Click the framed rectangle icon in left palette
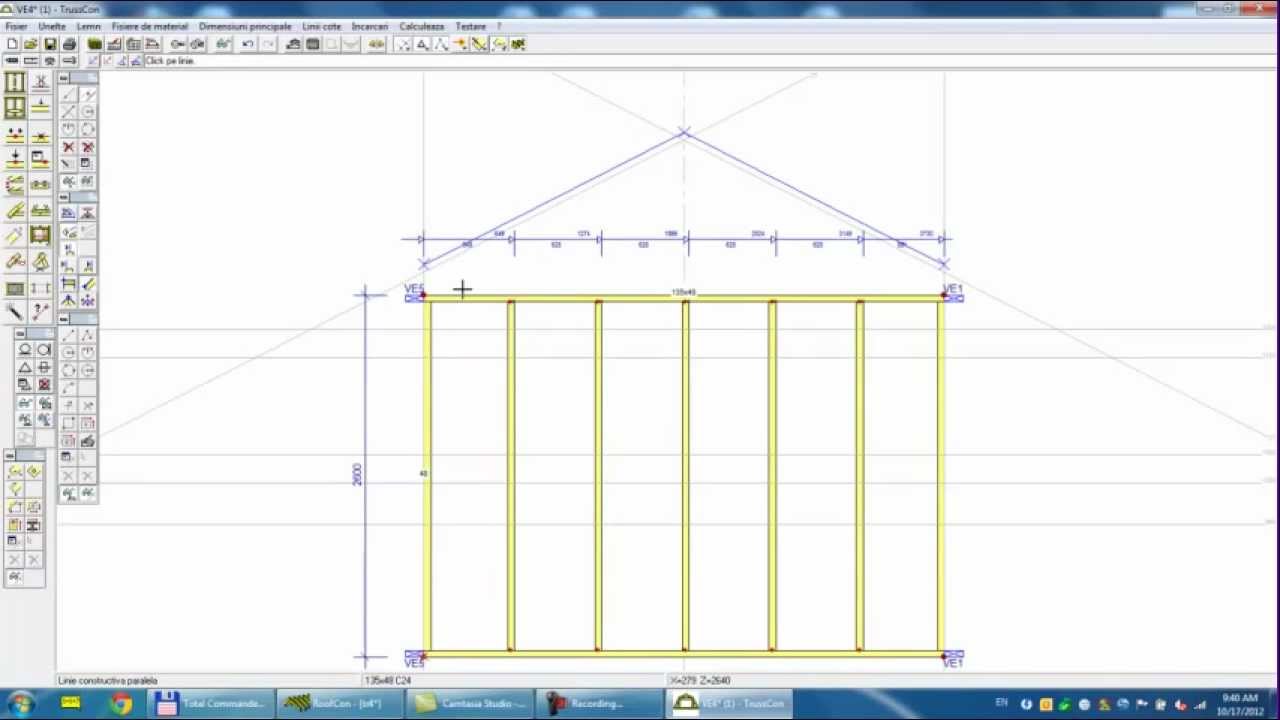This screenshot has width=1280, height=720. click(x=40, y=236)
